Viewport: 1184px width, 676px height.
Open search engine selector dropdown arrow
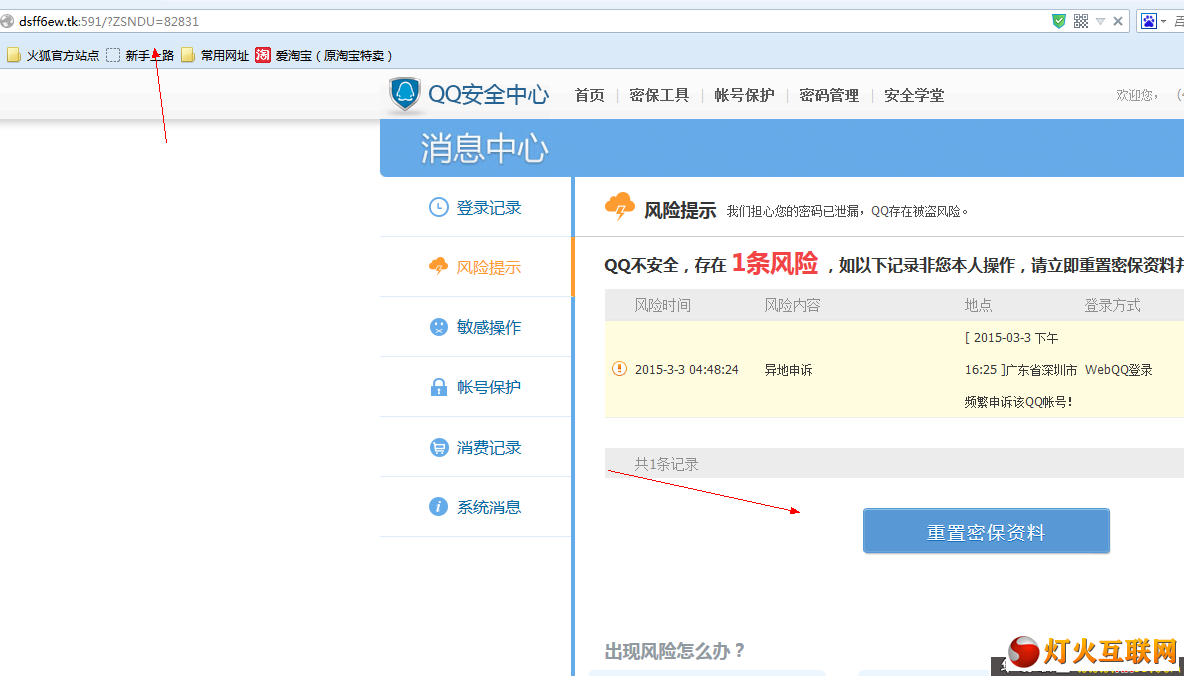coord(1164,22)
